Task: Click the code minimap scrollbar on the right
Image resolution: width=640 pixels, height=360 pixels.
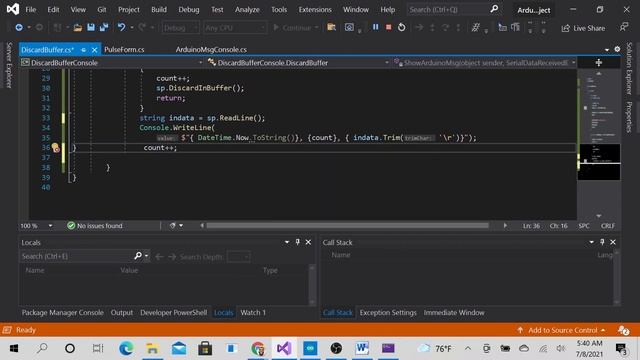Action: point(599,144)
